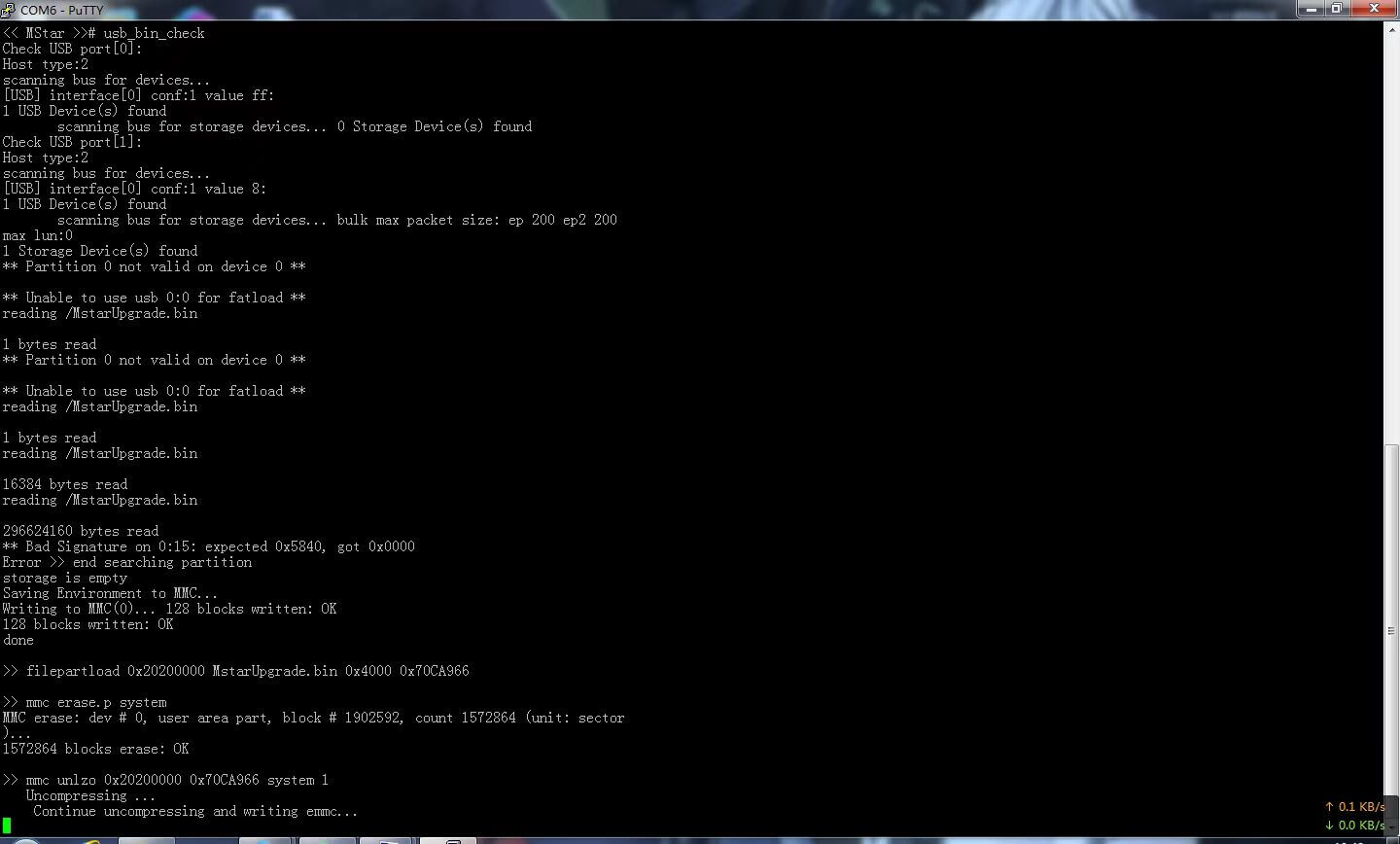Open the PuTTY system menu icon

pyautogui.click(x=8, y=9)
